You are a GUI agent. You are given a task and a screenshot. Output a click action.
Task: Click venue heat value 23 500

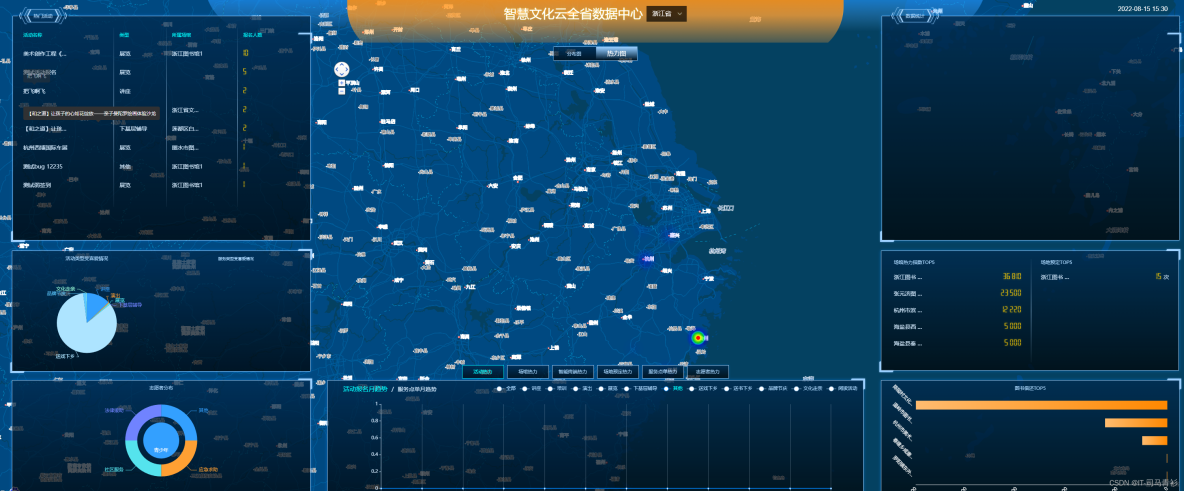point(1011,293)
